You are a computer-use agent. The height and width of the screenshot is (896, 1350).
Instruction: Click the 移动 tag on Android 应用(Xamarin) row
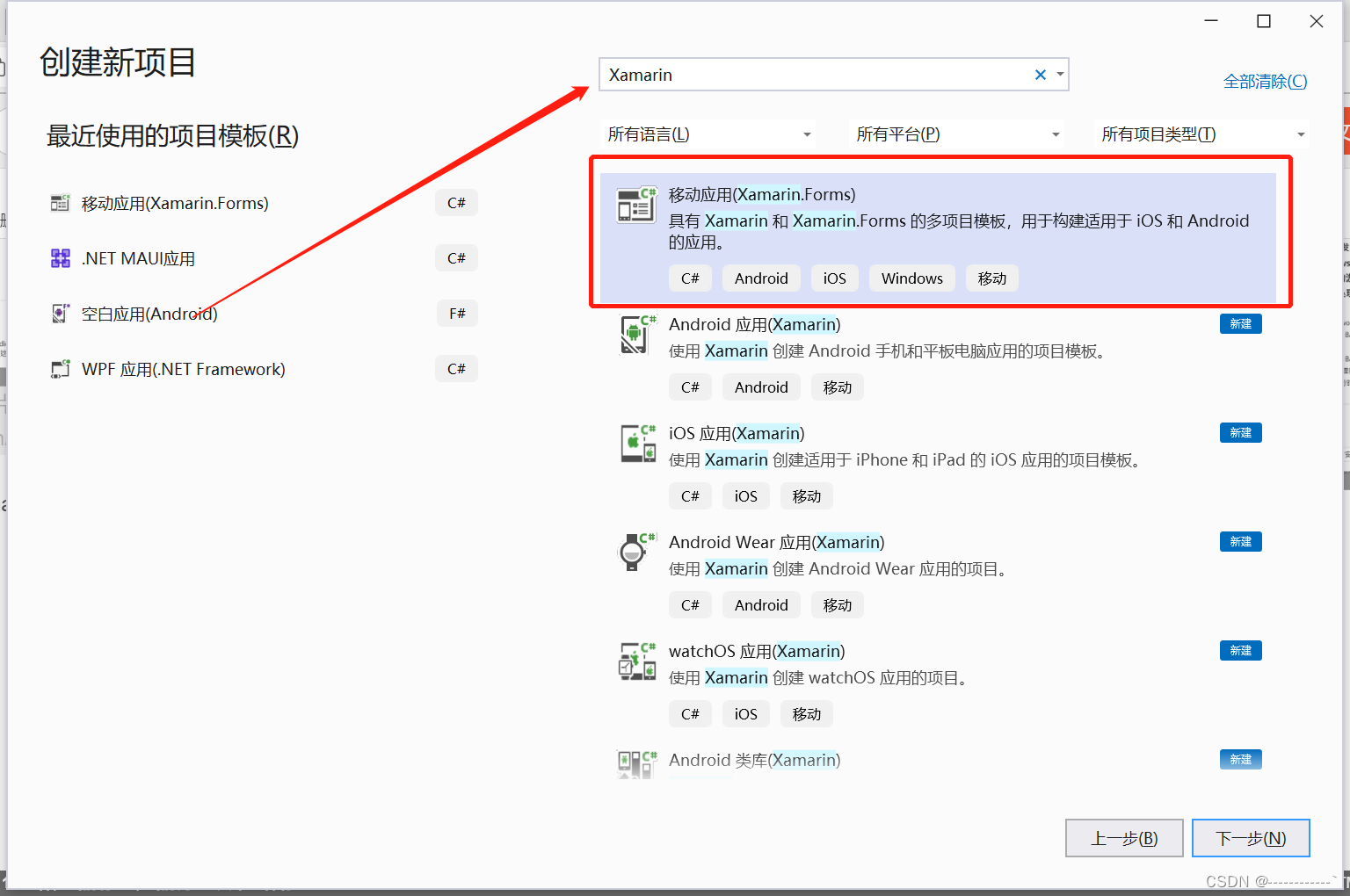(838, 387)
